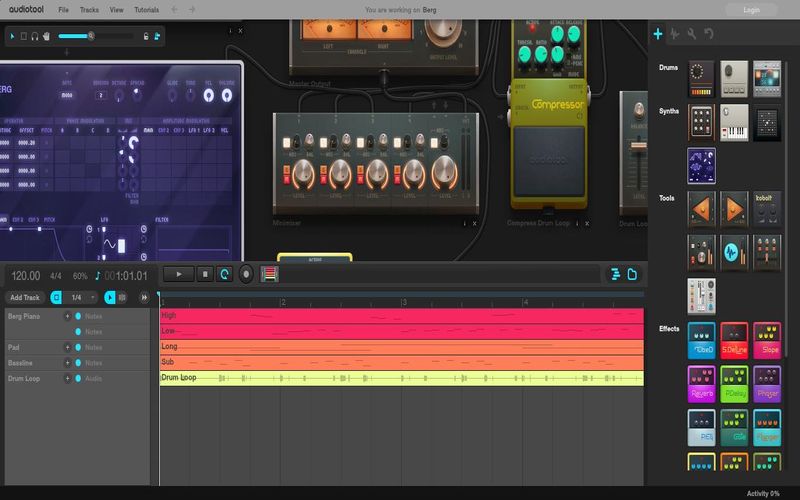Add the knob-grid synth in Synths
800x500 pixels.
click(x=701, y=122)
